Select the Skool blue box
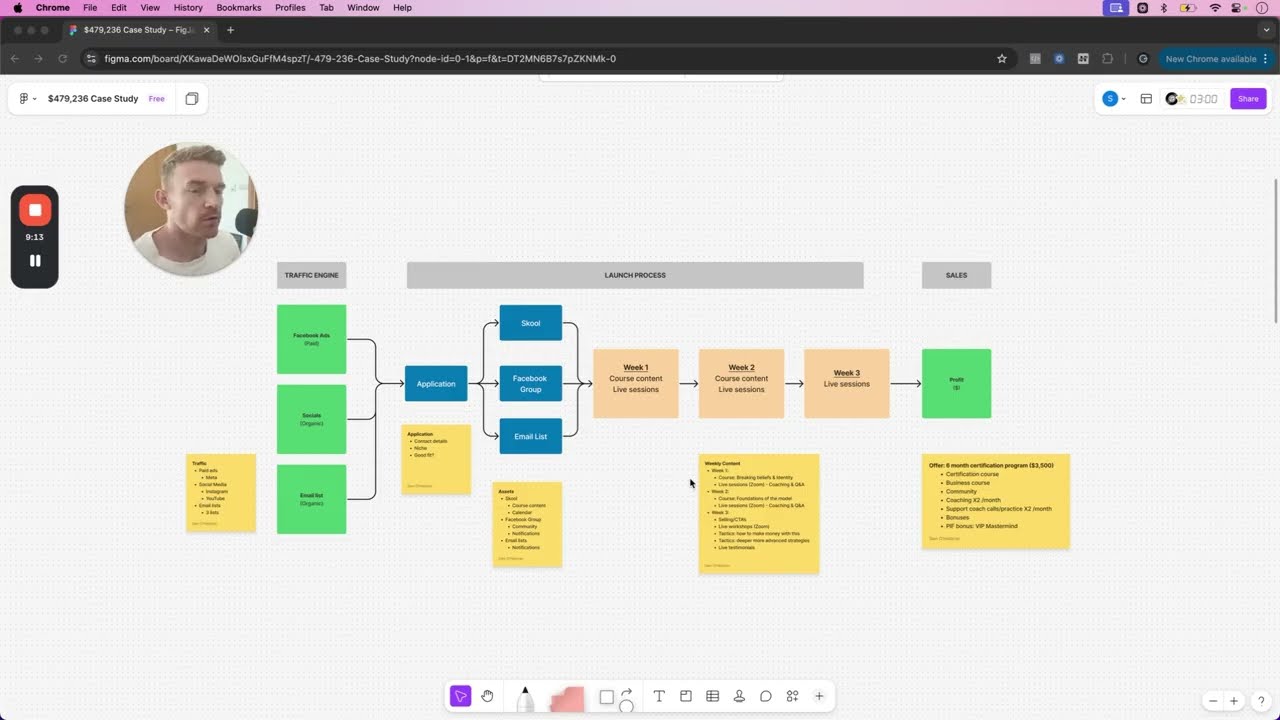The width and height of the screenshot is (1280, 720). click(x=531, y=323)
